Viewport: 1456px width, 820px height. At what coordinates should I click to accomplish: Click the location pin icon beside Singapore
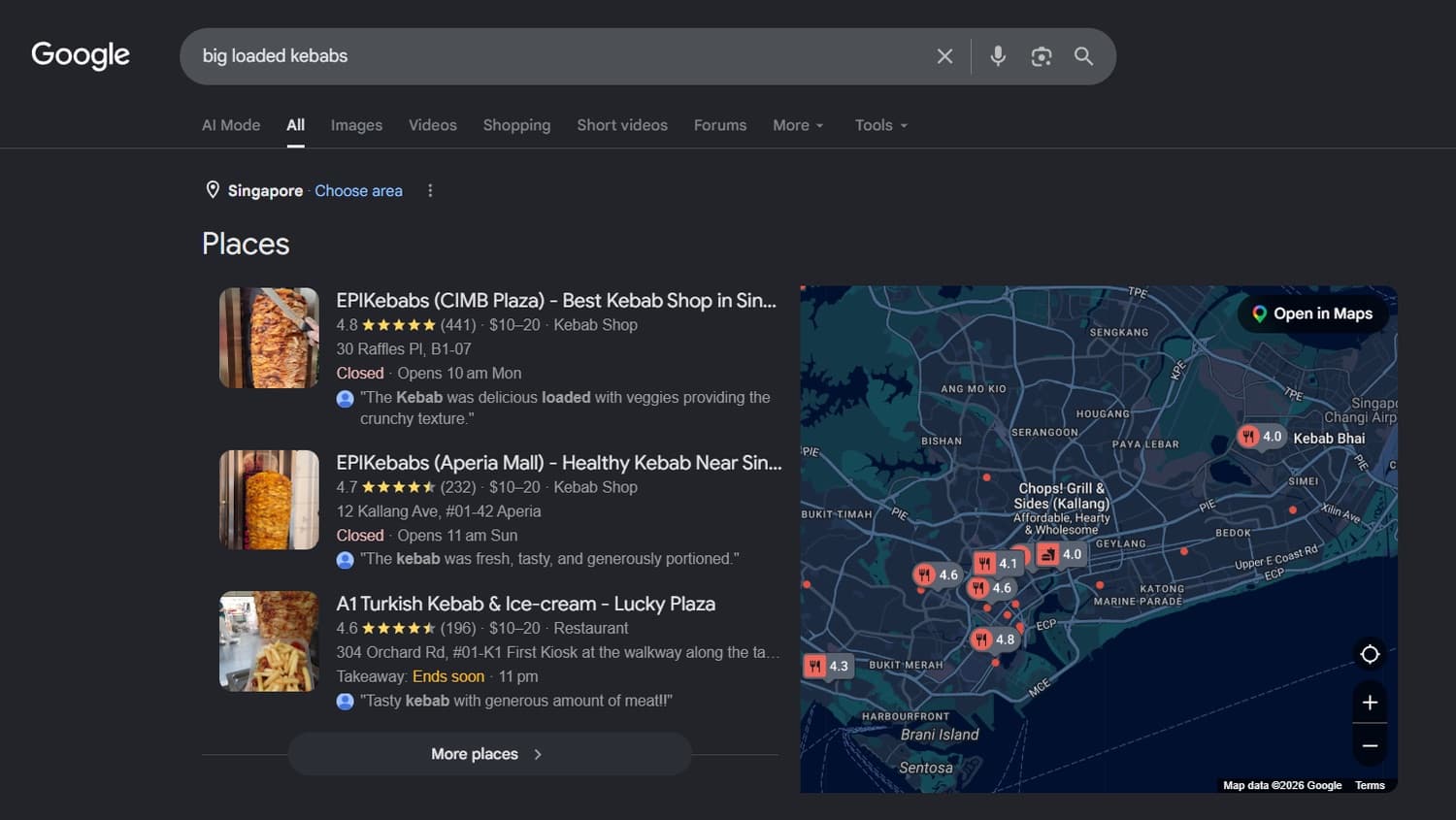pyautogui.click(x=213, y=189)
